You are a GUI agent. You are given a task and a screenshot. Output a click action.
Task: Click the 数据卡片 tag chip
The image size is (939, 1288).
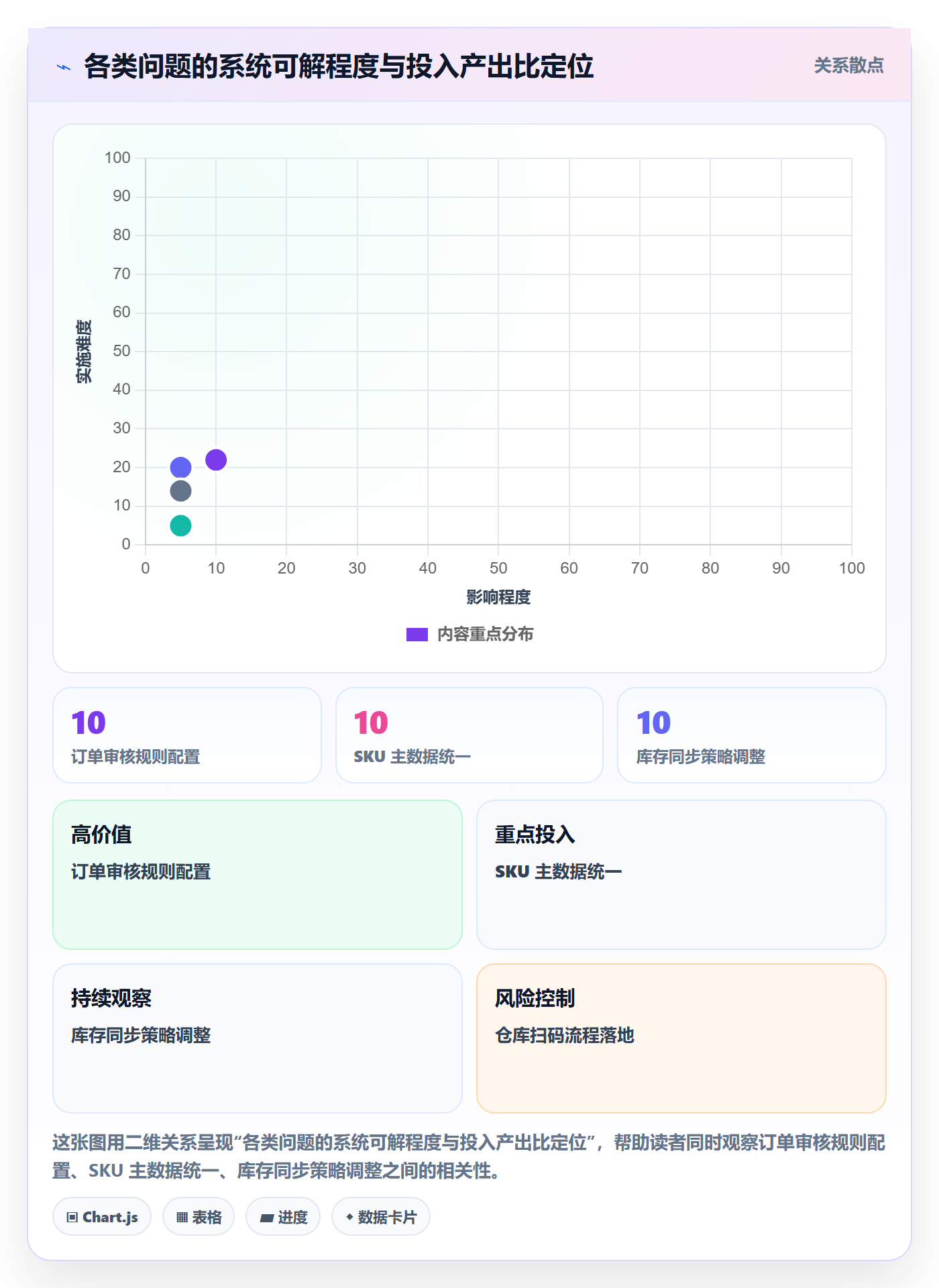pos(381,1217)
